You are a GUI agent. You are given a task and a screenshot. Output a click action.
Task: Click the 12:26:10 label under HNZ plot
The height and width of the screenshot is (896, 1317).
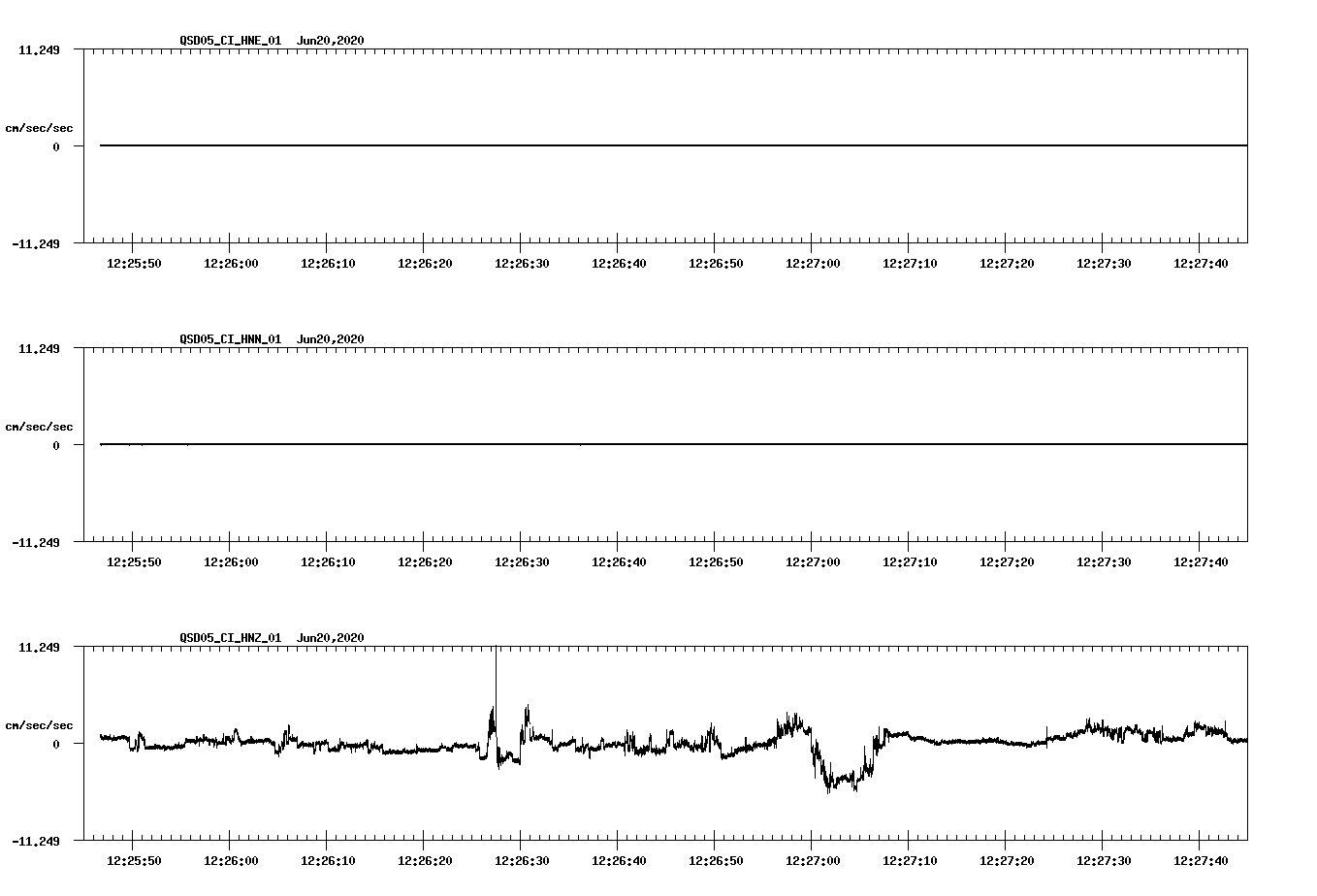point(328,861)
